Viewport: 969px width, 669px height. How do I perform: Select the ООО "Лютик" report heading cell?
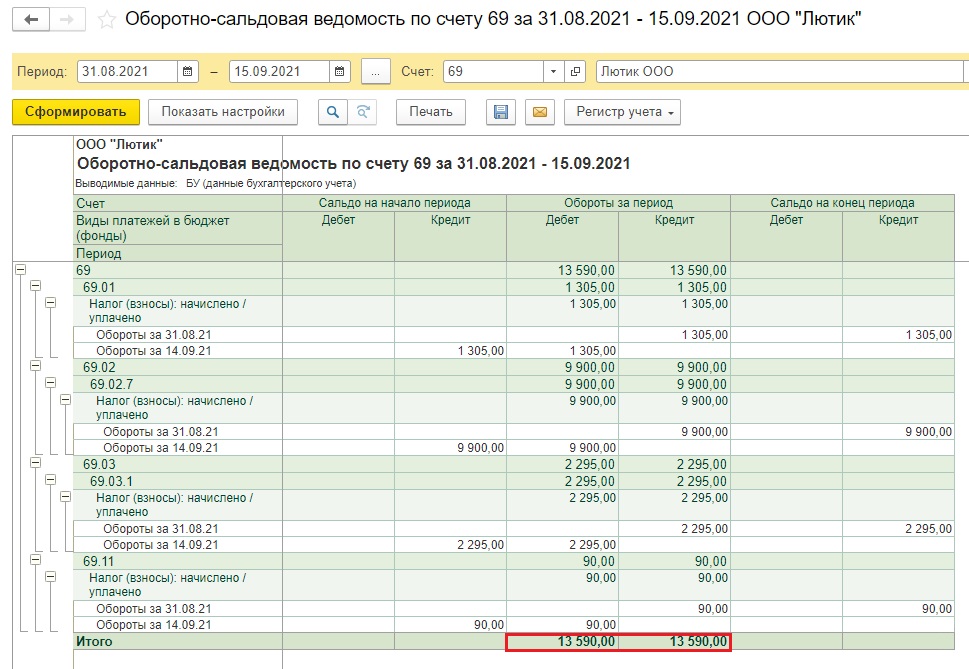pos(119,145)
